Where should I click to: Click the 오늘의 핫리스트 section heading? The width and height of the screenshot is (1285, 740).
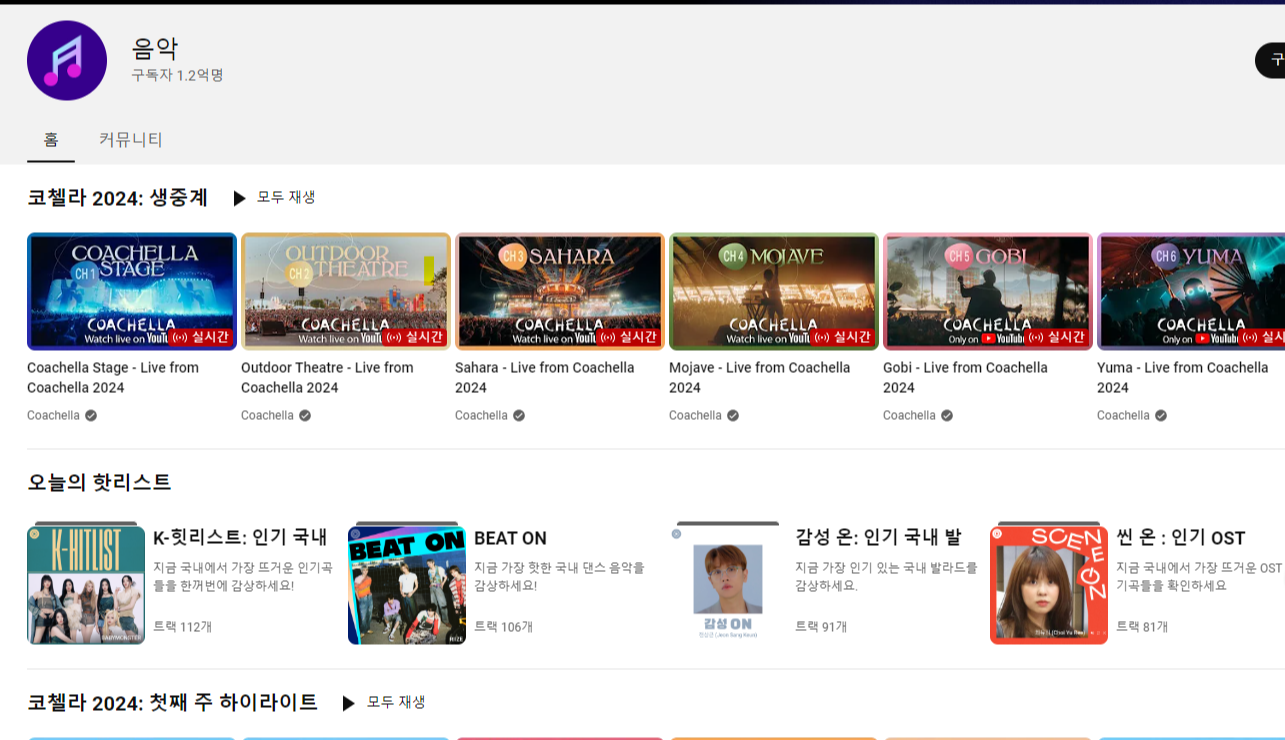point(99,483)
